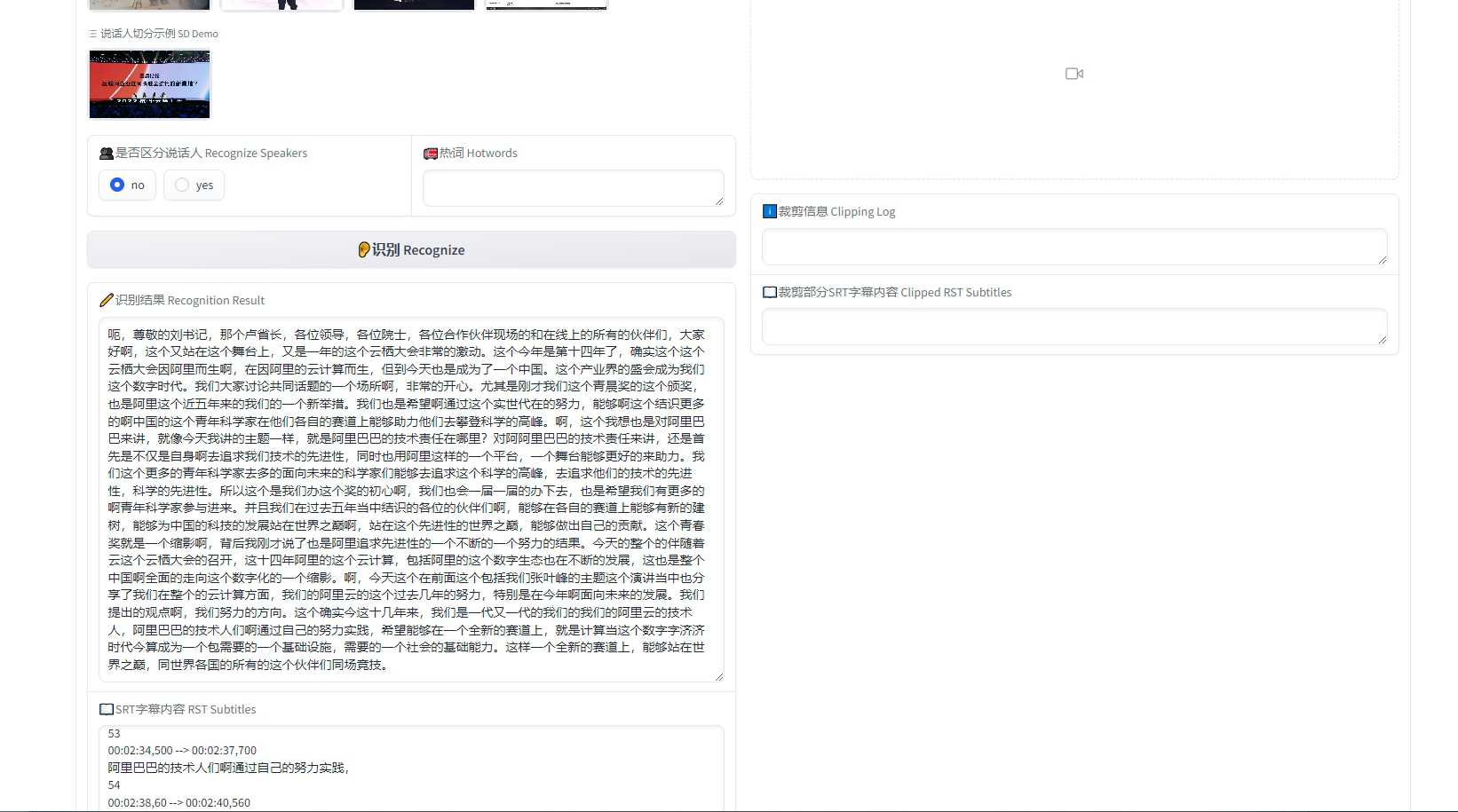Viewport: 1458px width, 812px height.
Task: Click the pencil icon beside Recognition Result
Action: [x=107, y=300]
